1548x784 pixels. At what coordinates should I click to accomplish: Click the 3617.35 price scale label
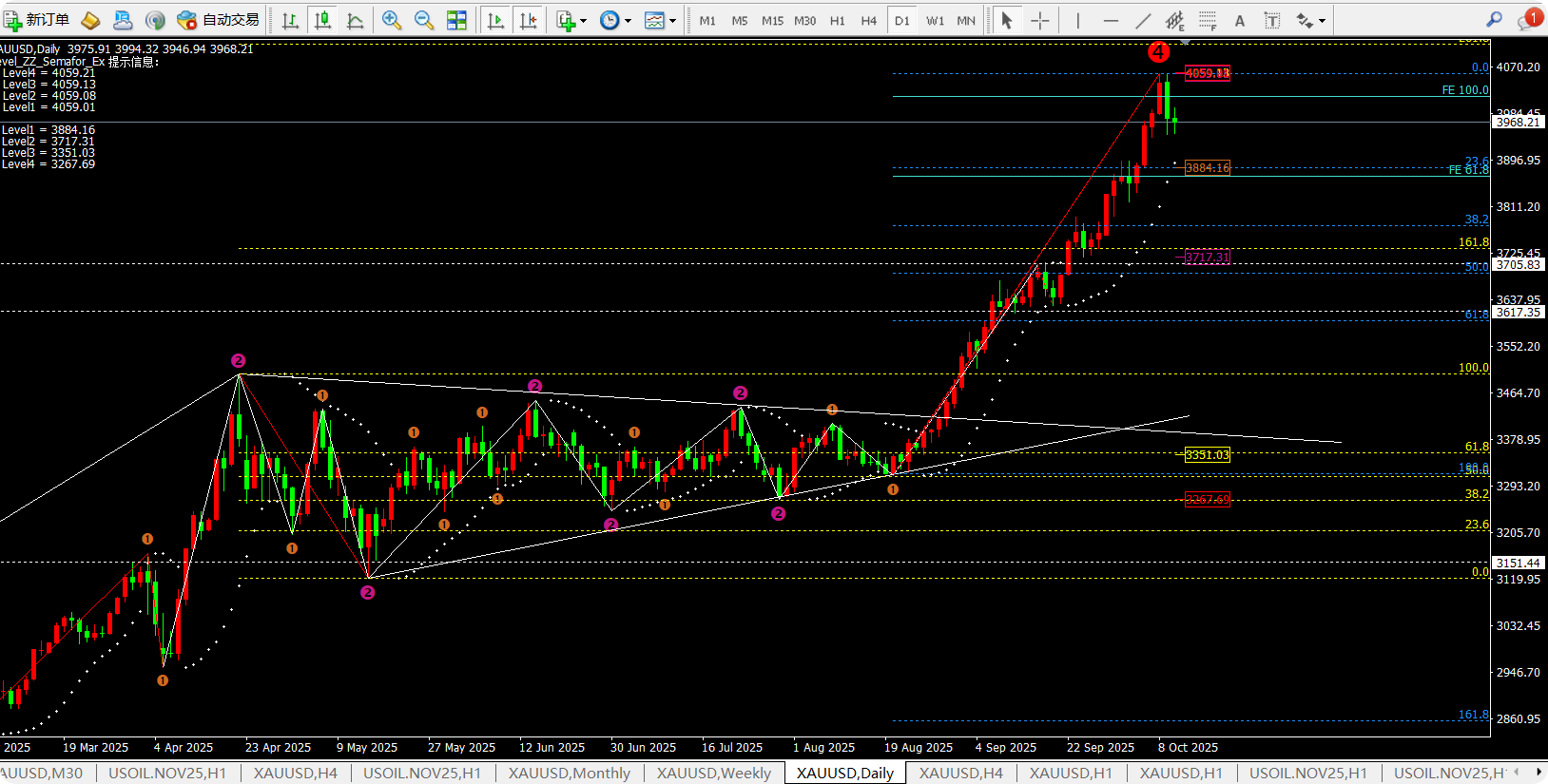point(1518,313)
